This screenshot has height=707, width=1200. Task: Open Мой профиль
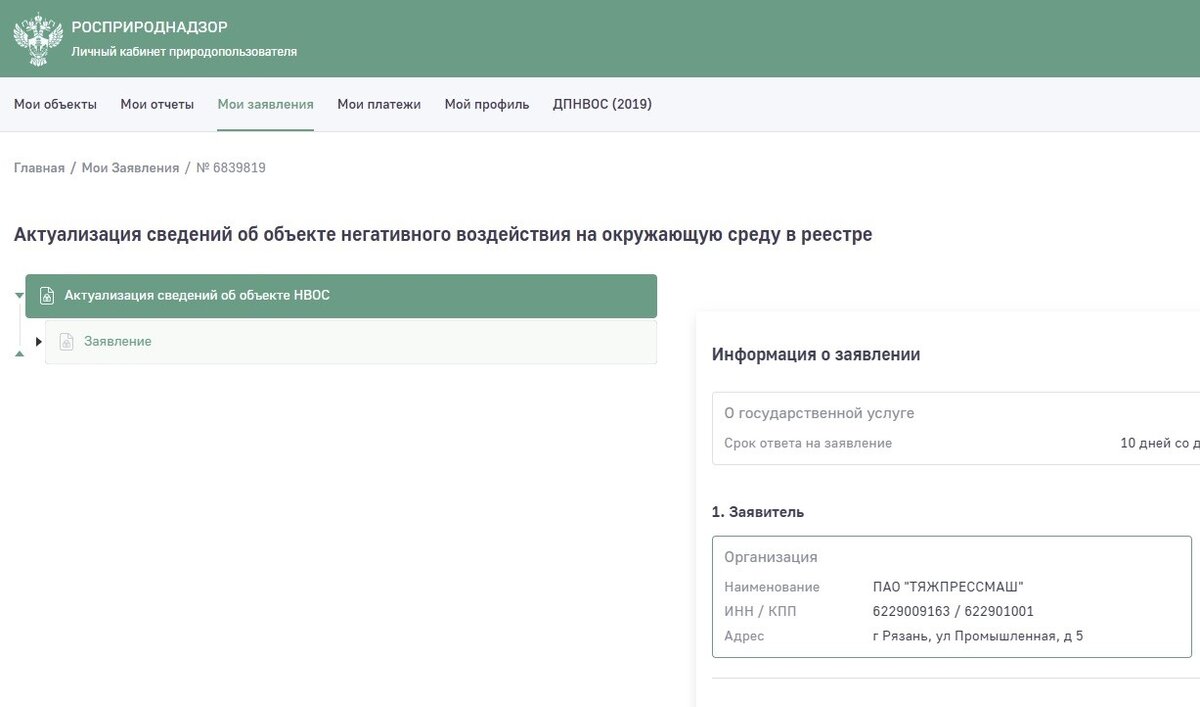click(487, 104)
